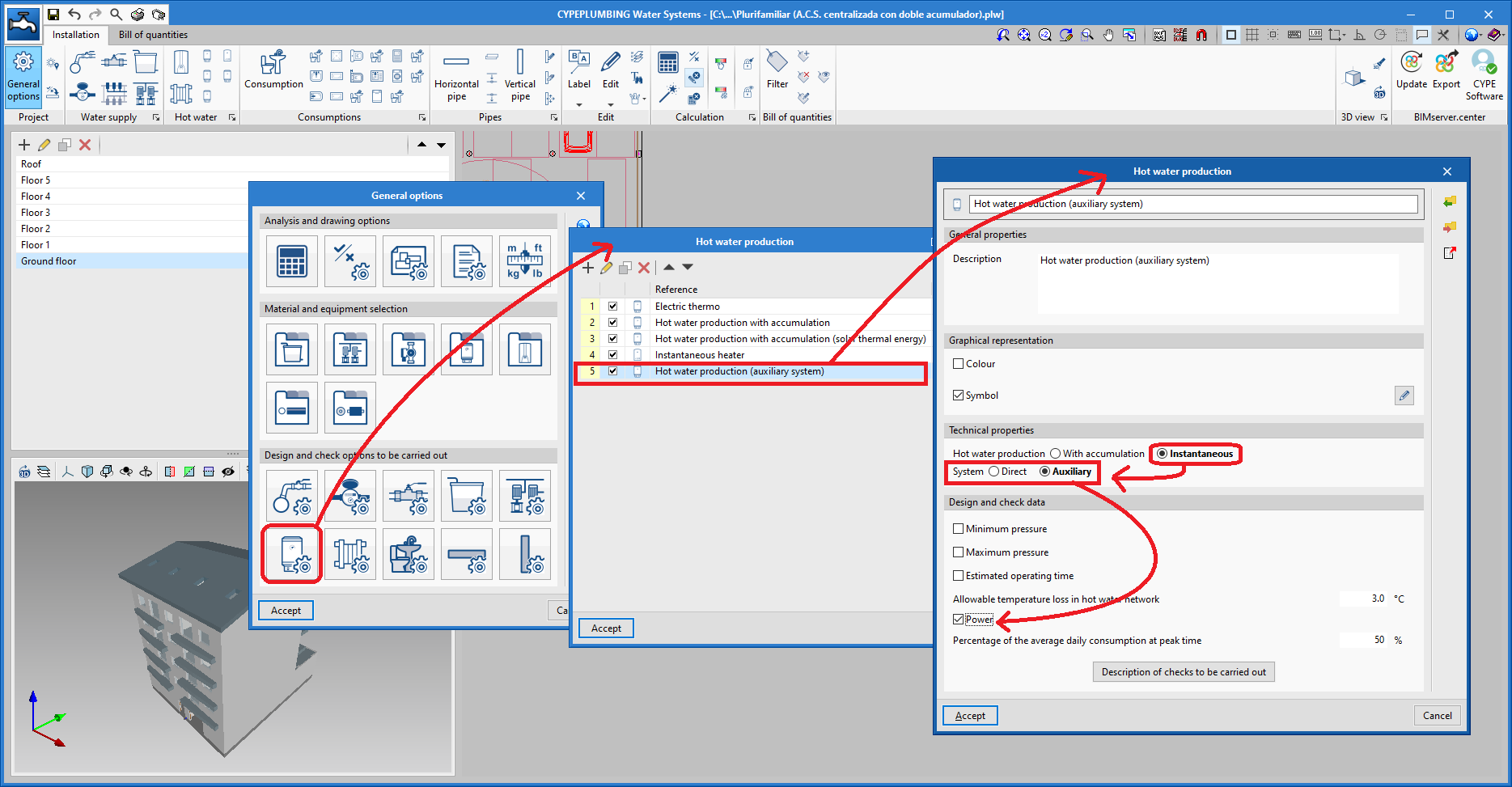The image size is (1512, 787).
Task: Click the calculator icon in Analysis options
Action: 292,261
